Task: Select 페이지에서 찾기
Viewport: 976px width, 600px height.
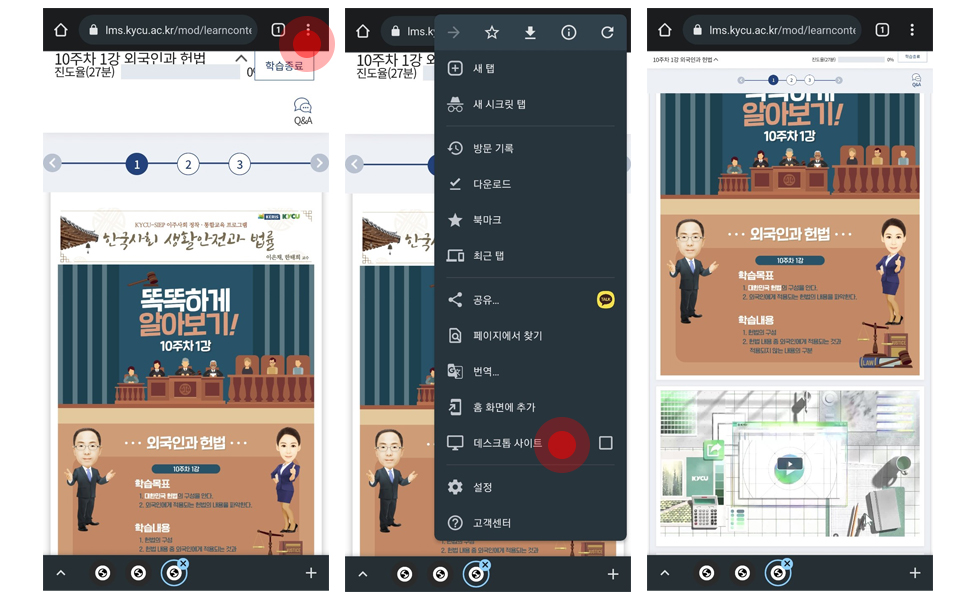Action: pos(530,336)
